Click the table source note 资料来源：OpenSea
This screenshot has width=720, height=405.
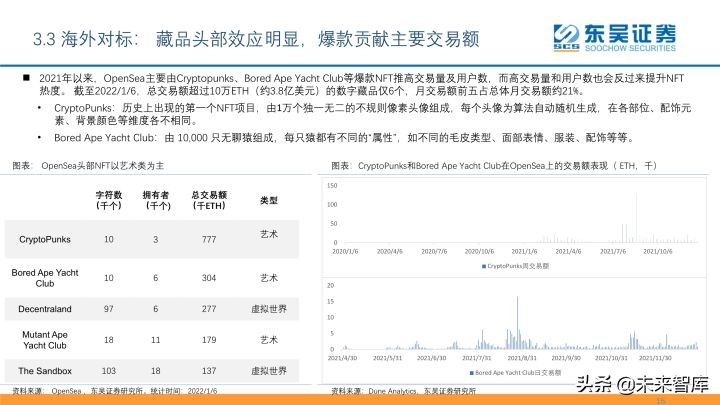pyautogui.click(x=115, y=391)
